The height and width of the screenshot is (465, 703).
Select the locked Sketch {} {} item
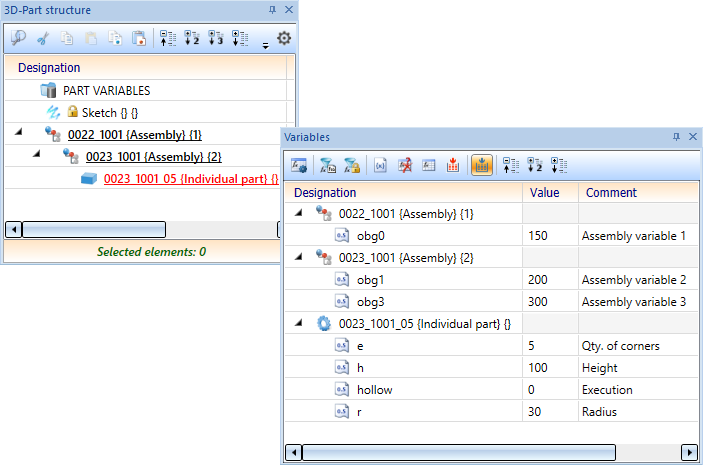tap(109, 113)
